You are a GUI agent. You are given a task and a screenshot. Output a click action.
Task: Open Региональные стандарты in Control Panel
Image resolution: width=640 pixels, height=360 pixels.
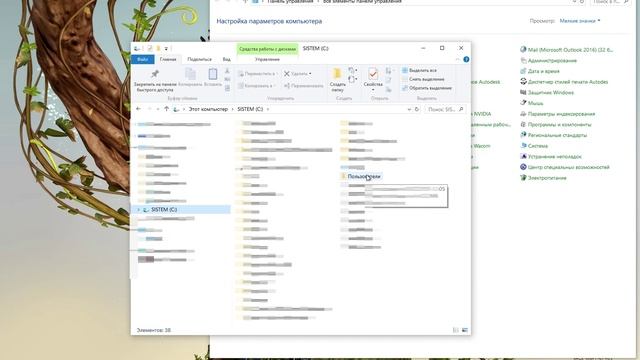coord(553,135)
